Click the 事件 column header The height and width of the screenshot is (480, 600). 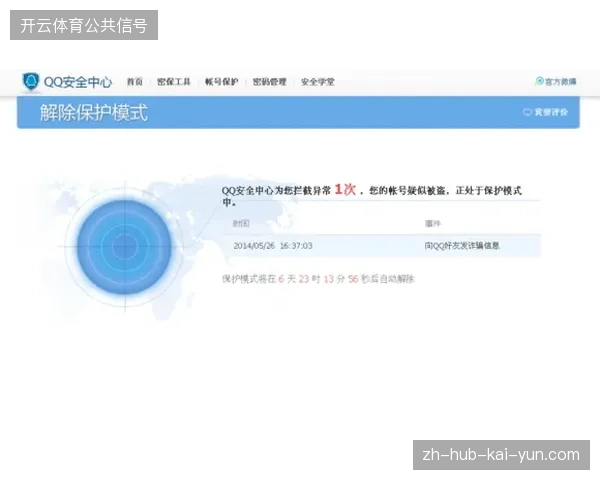[x=433, y=224]
